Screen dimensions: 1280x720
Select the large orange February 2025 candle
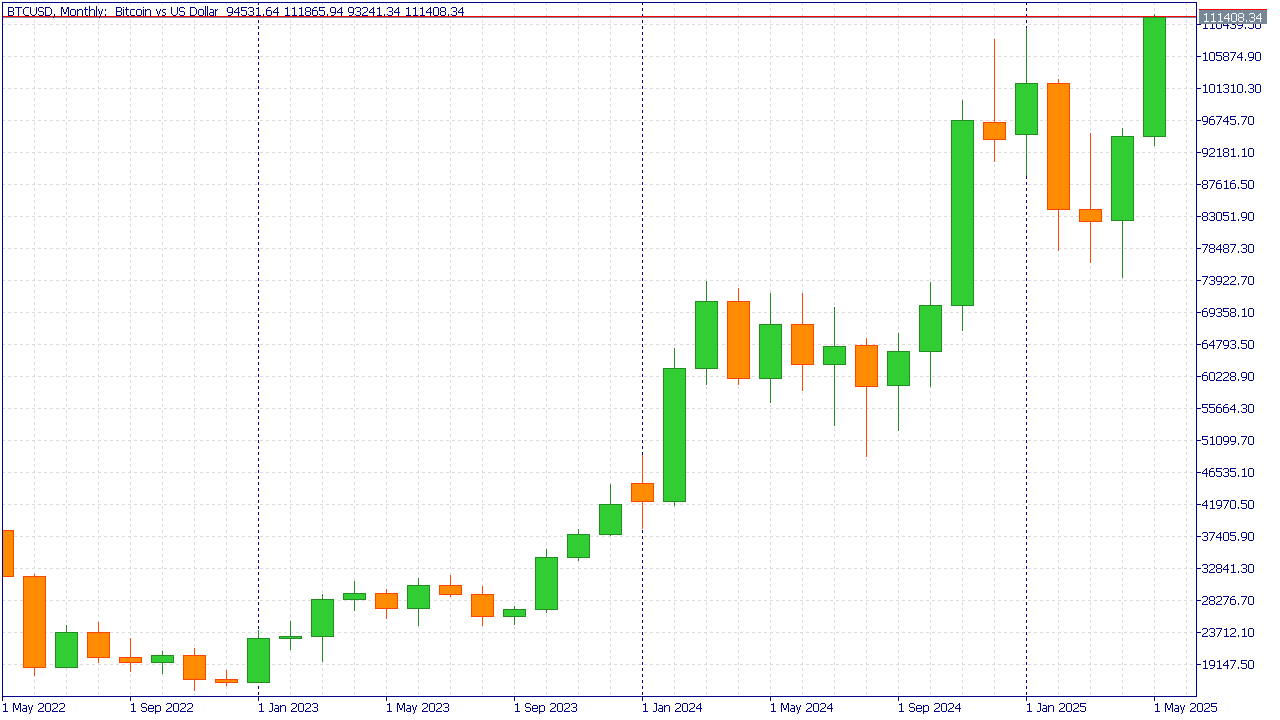[x=1058, y=146]
